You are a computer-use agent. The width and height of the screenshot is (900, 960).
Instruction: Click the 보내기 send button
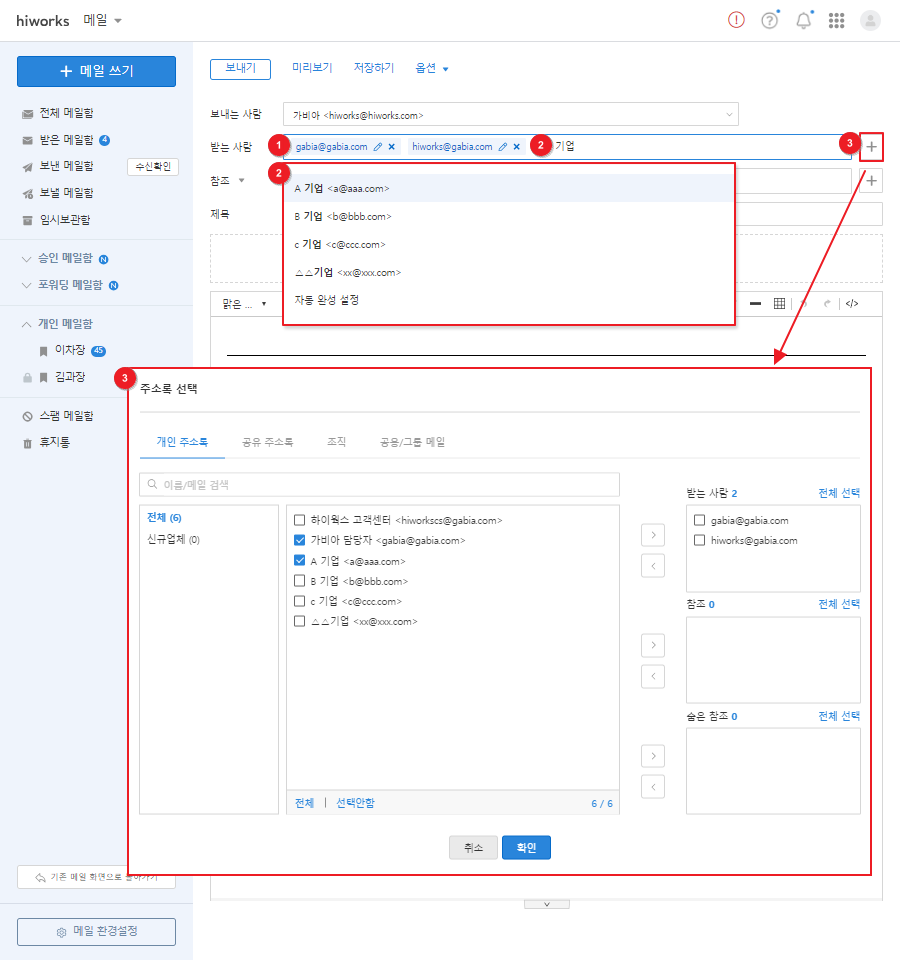click(x=240, y=69)
